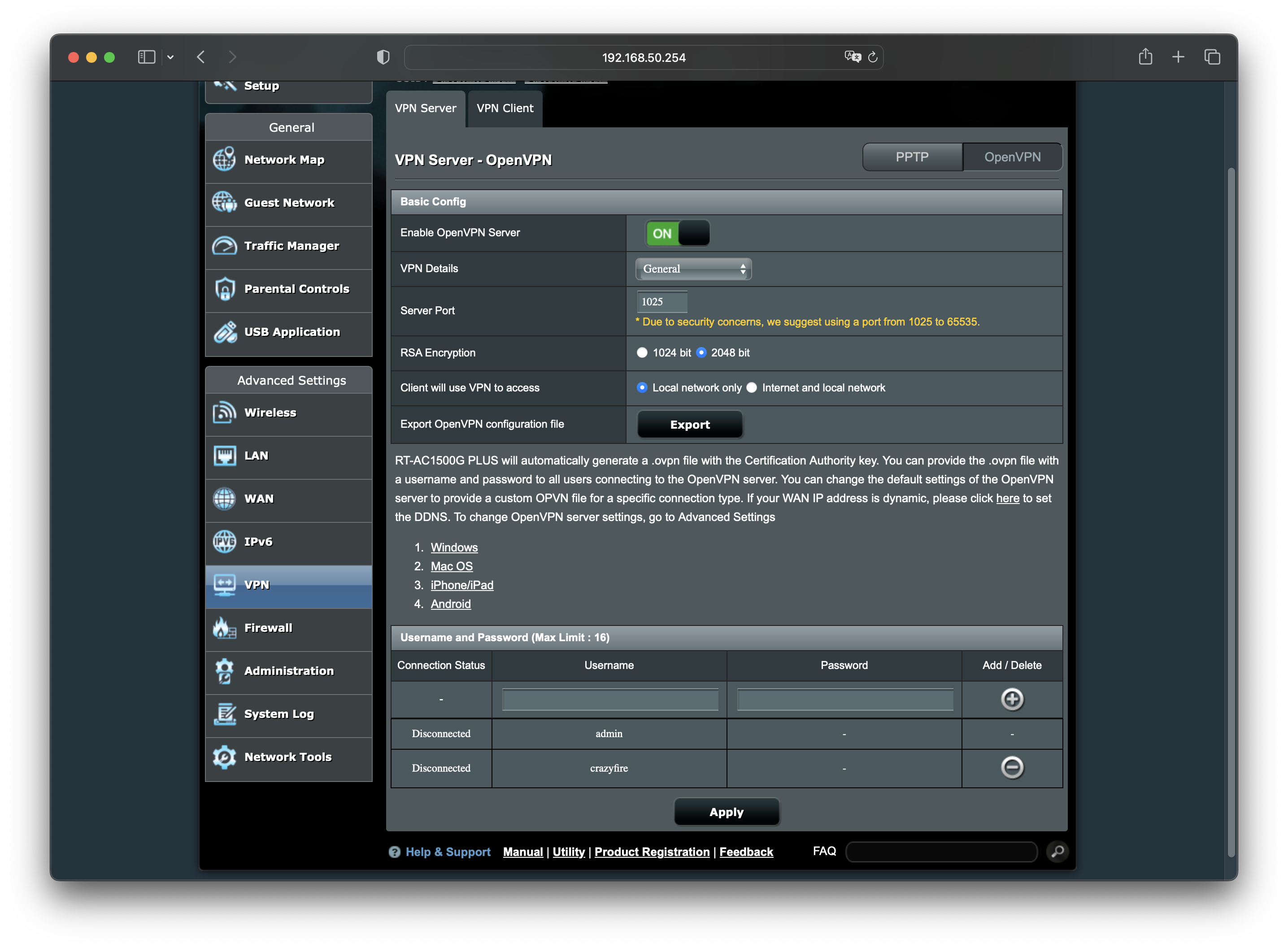Screen dimensions: 1288x947
Task: Click the Apply button
Action: tap(726, 812)
